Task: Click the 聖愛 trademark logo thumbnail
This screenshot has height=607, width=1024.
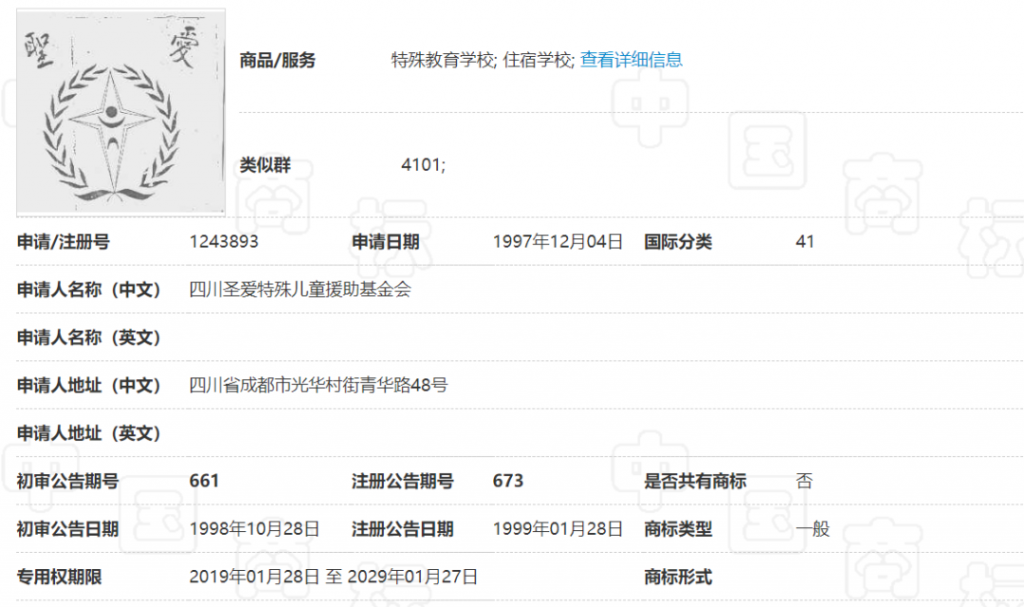Action: 121,112
